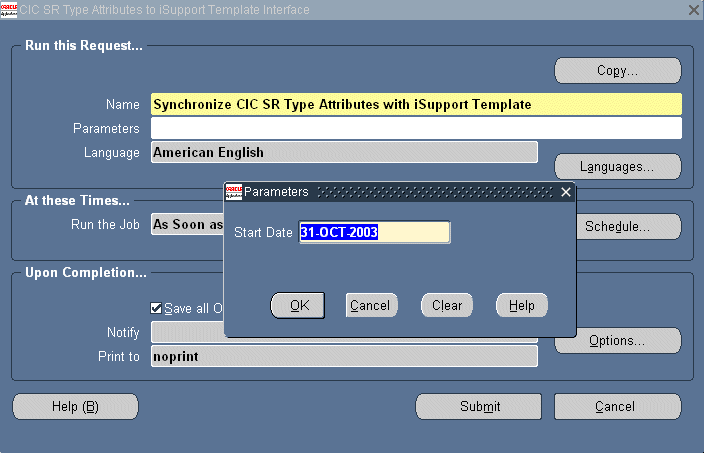This screenshot has width=704, height=453.
Task: Click the Run the Job field
Action: [187, 224]
